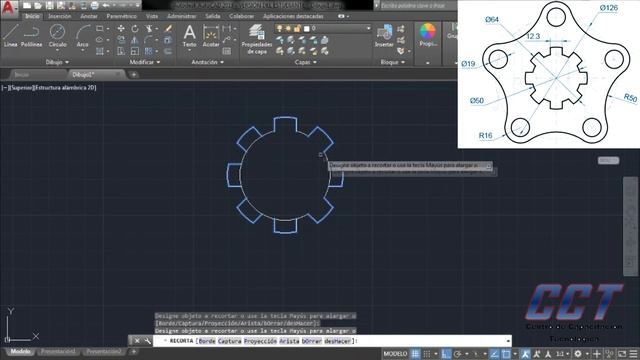Click the status bar customization menu icon

click(633, 353)
